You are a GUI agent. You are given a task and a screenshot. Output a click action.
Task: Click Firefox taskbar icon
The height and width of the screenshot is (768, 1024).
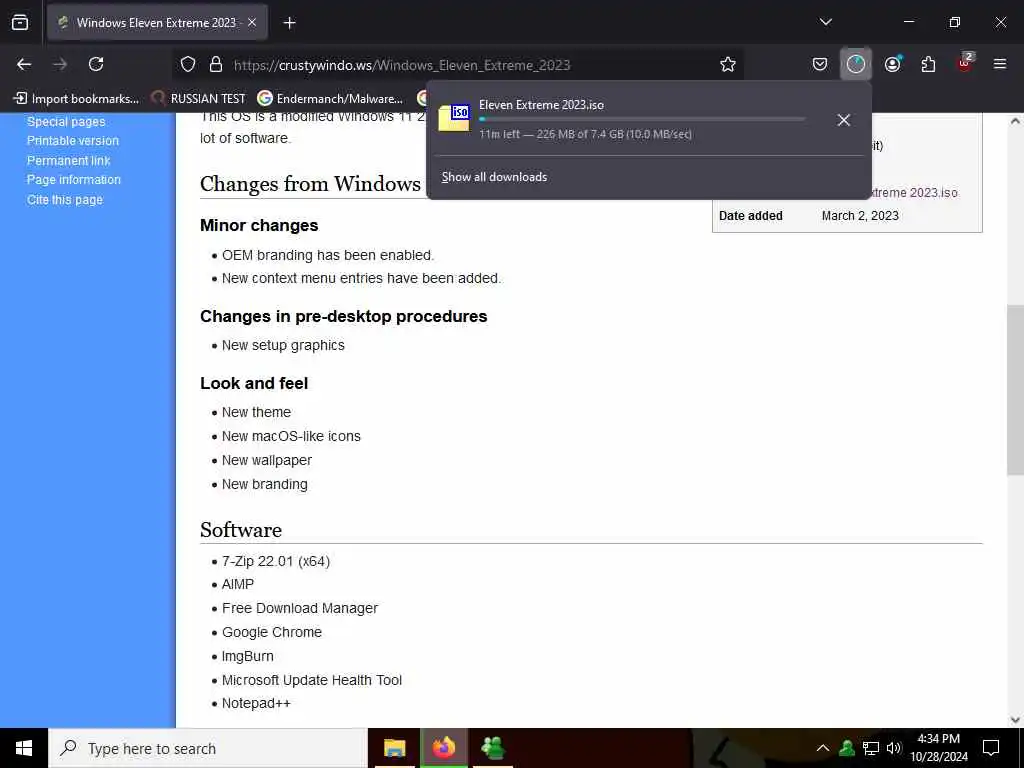[444, 748]
